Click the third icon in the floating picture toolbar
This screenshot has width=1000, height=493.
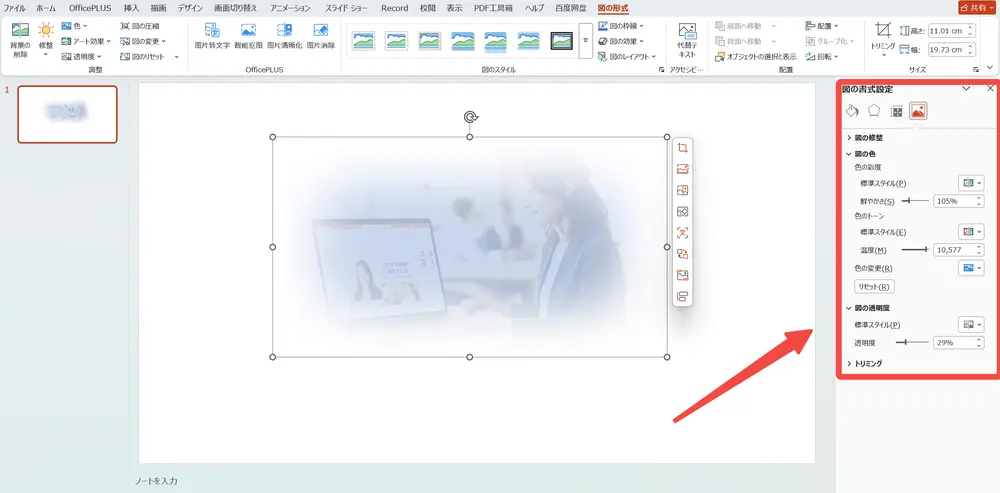point(682,190)
